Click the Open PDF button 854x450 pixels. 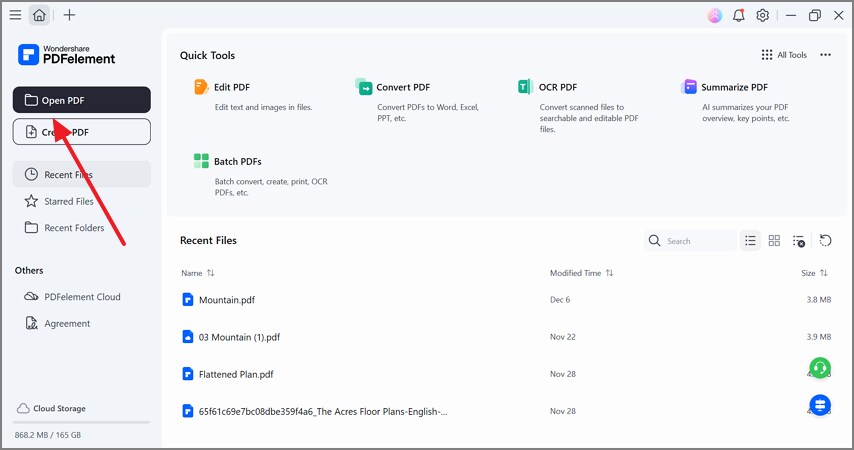82,100
